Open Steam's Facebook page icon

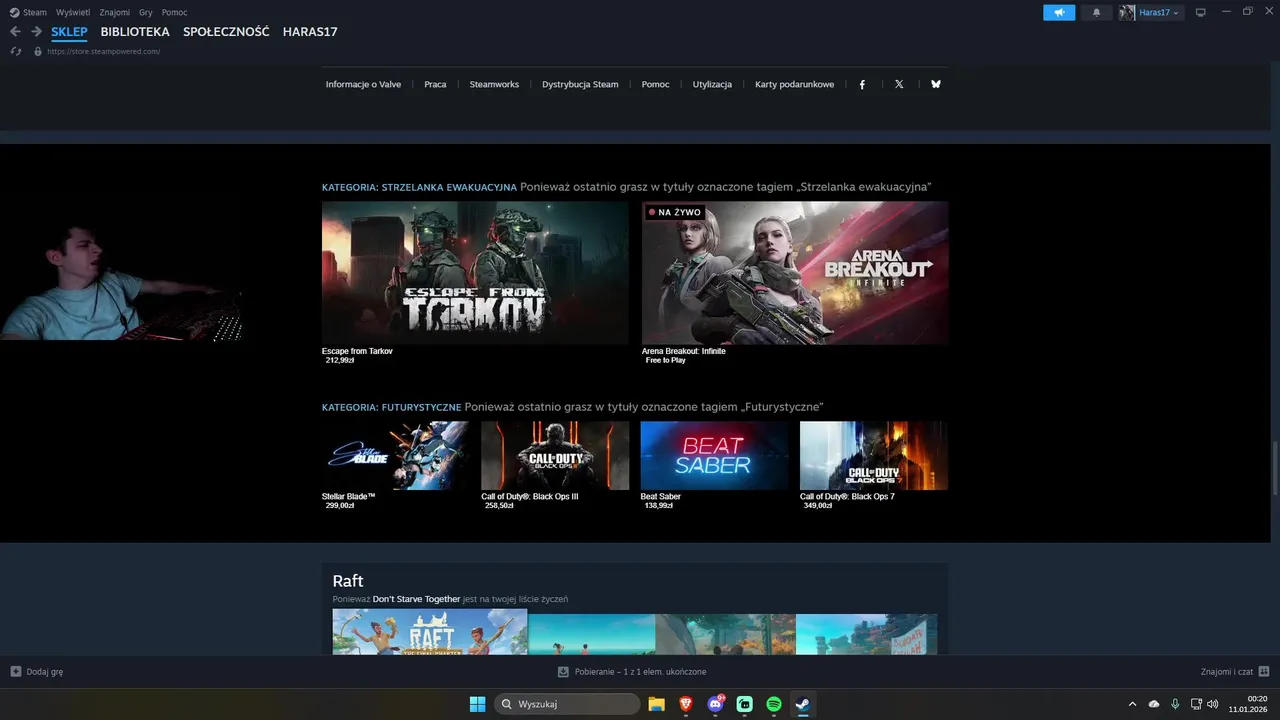click(862, 84)
